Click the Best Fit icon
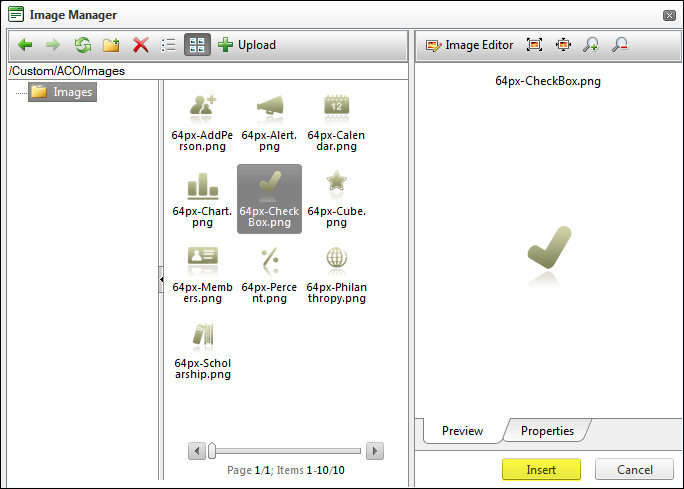The image size is (684, 489). pyautogui.click(x=535, y=45)
